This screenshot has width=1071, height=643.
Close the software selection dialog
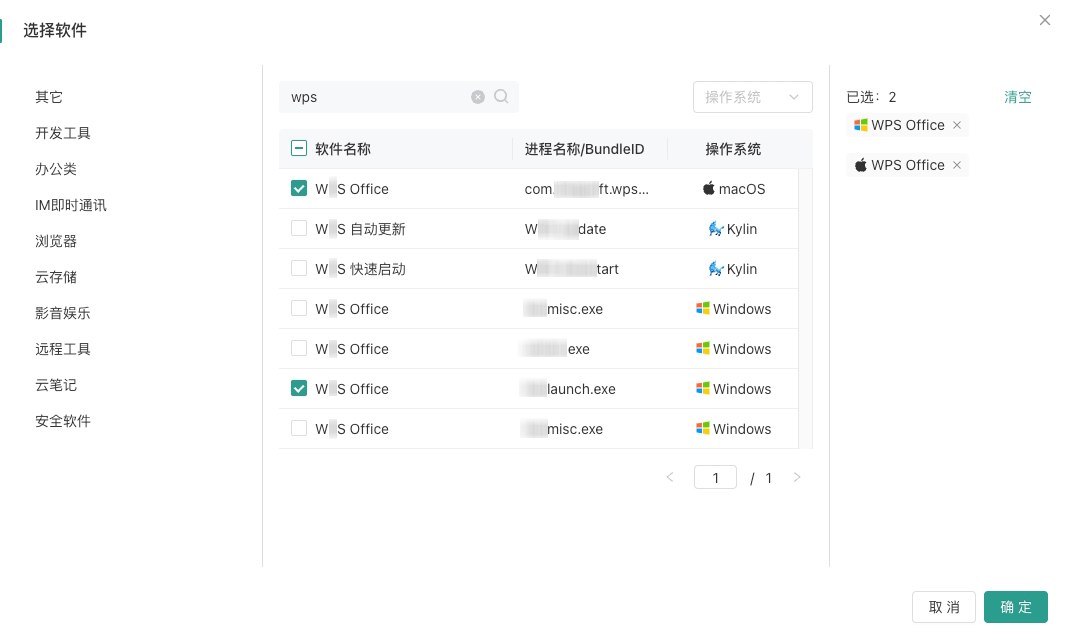pos(1045,20)
